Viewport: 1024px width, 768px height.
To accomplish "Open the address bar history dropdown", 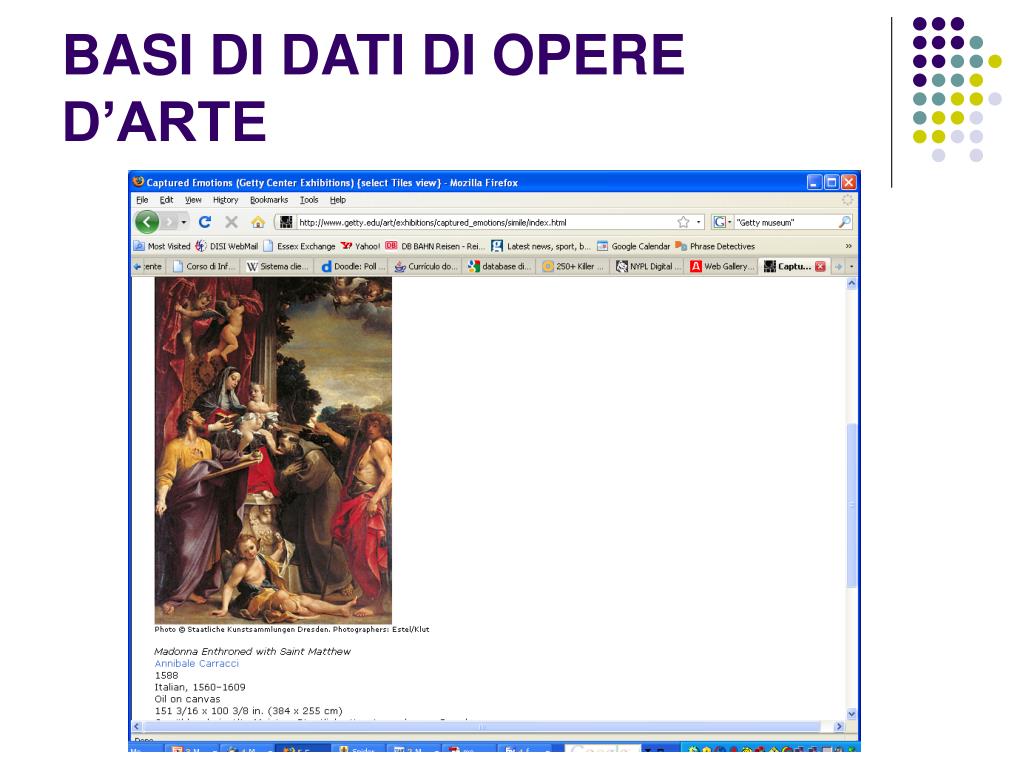I will click(699, 222).
